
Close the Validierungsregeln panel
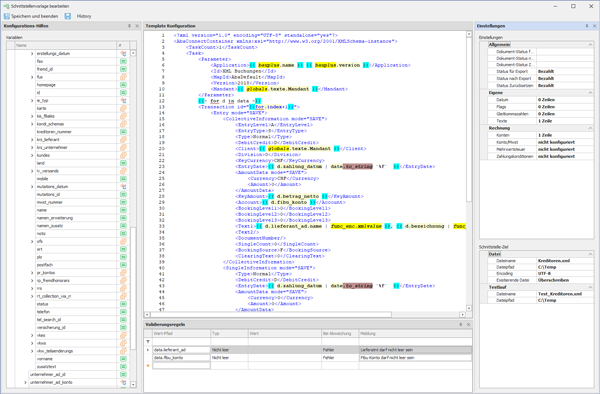pyautogui.click(x=468, y=324)
